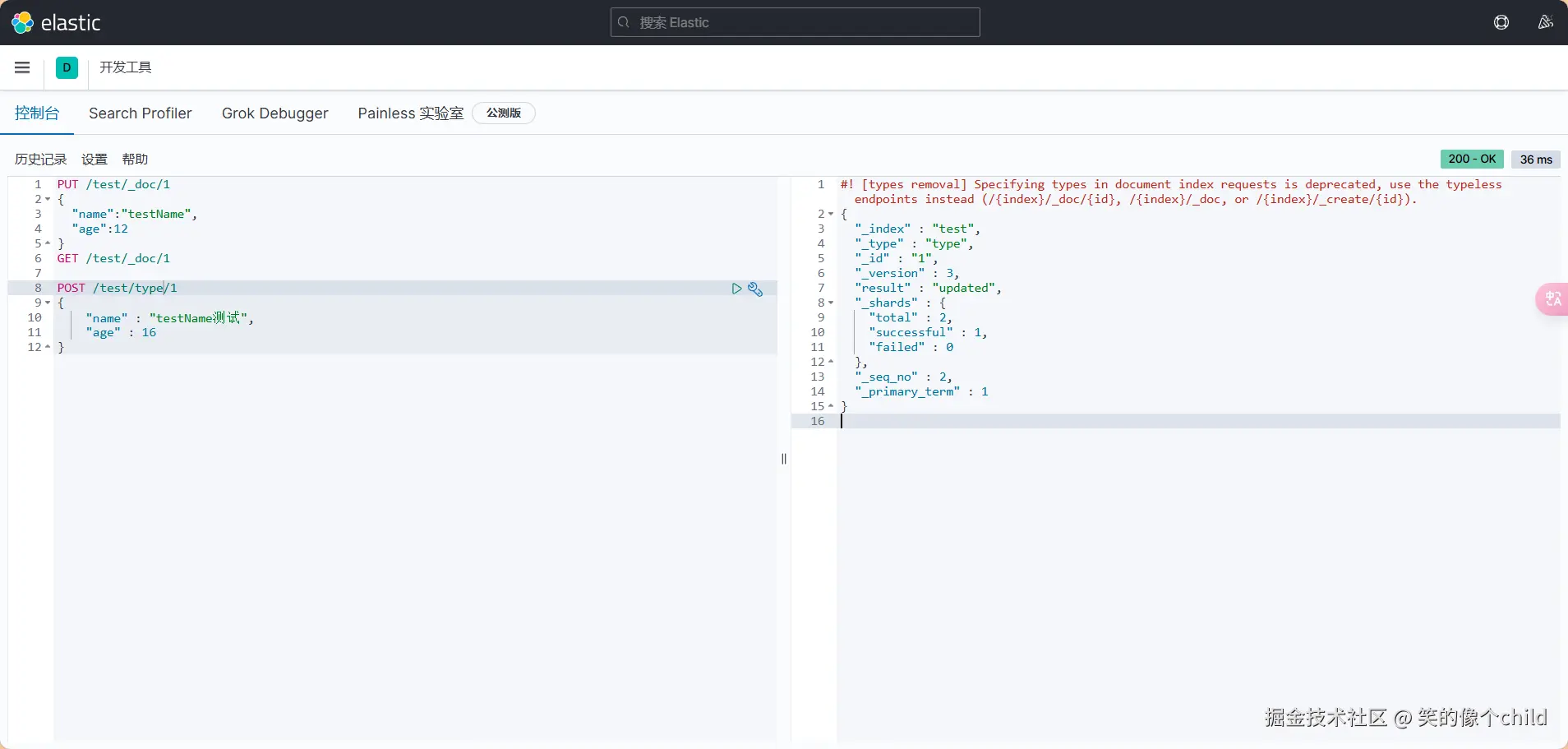Open the hamburger navigation menu
This screenshot has height=749, width=1568.
click(22, 67)
